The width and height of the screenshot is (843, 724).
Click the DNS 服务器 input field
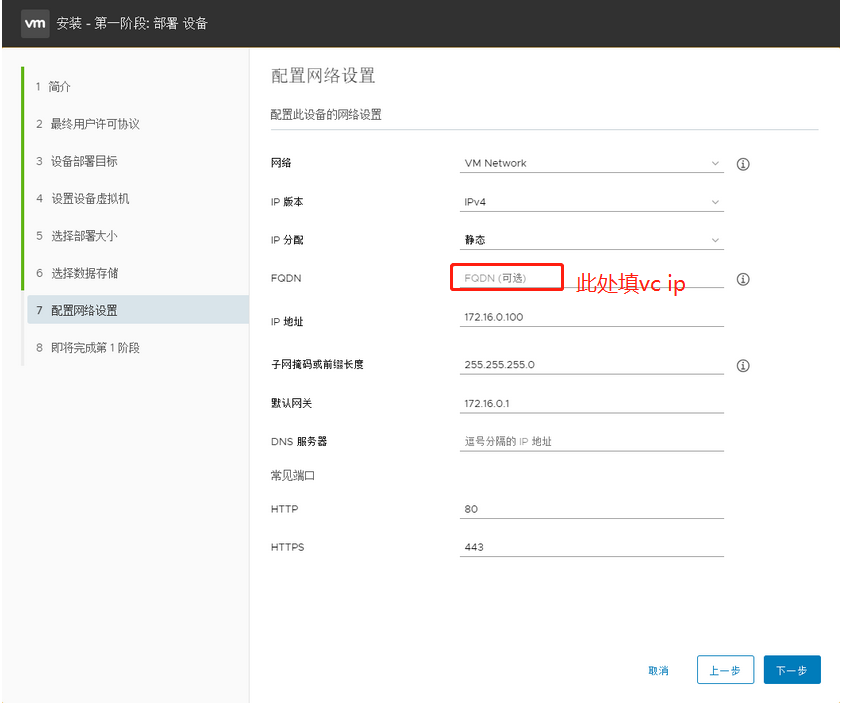click(x=591, y=442)
